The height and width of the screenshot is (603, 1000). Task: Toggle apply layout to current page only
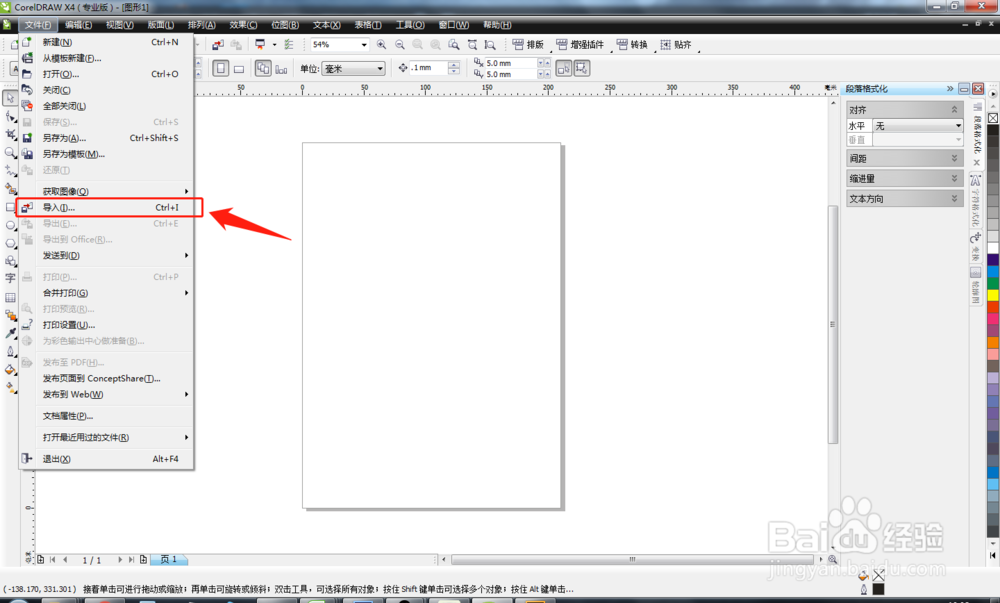(281, 69)
